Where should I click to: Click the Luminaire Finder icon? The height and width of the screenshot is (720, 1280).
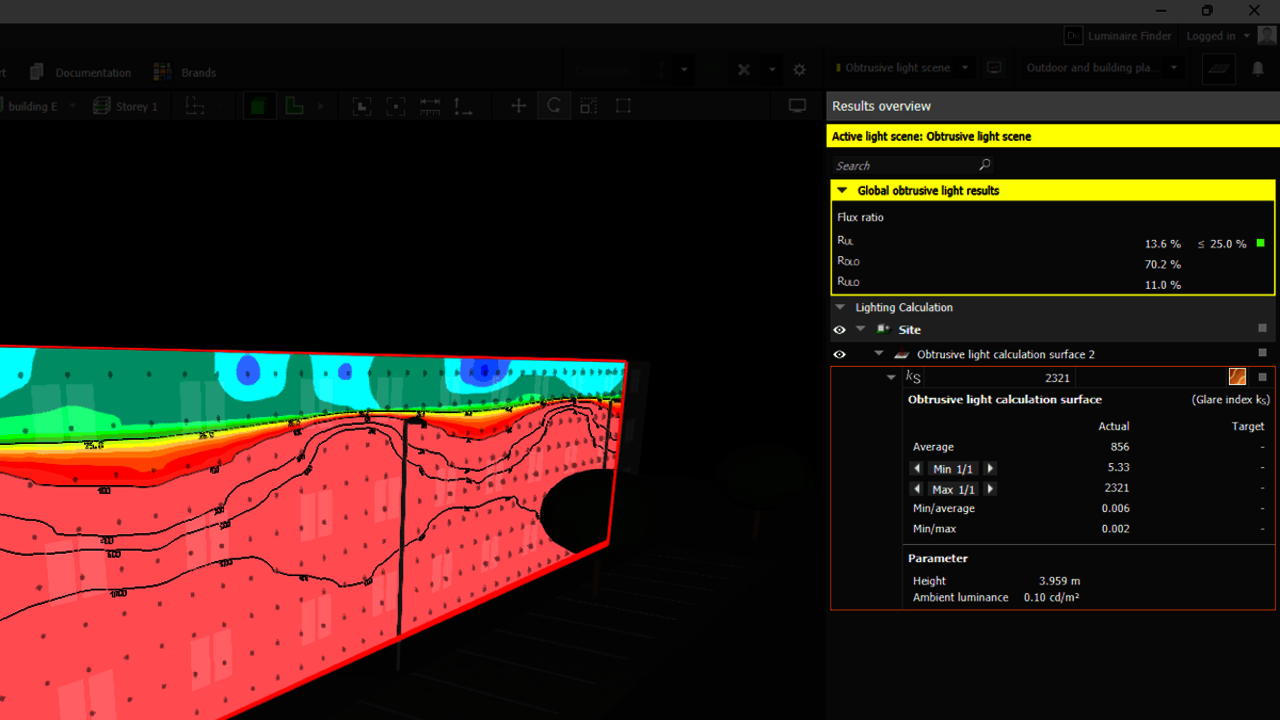pos(1072,36)
